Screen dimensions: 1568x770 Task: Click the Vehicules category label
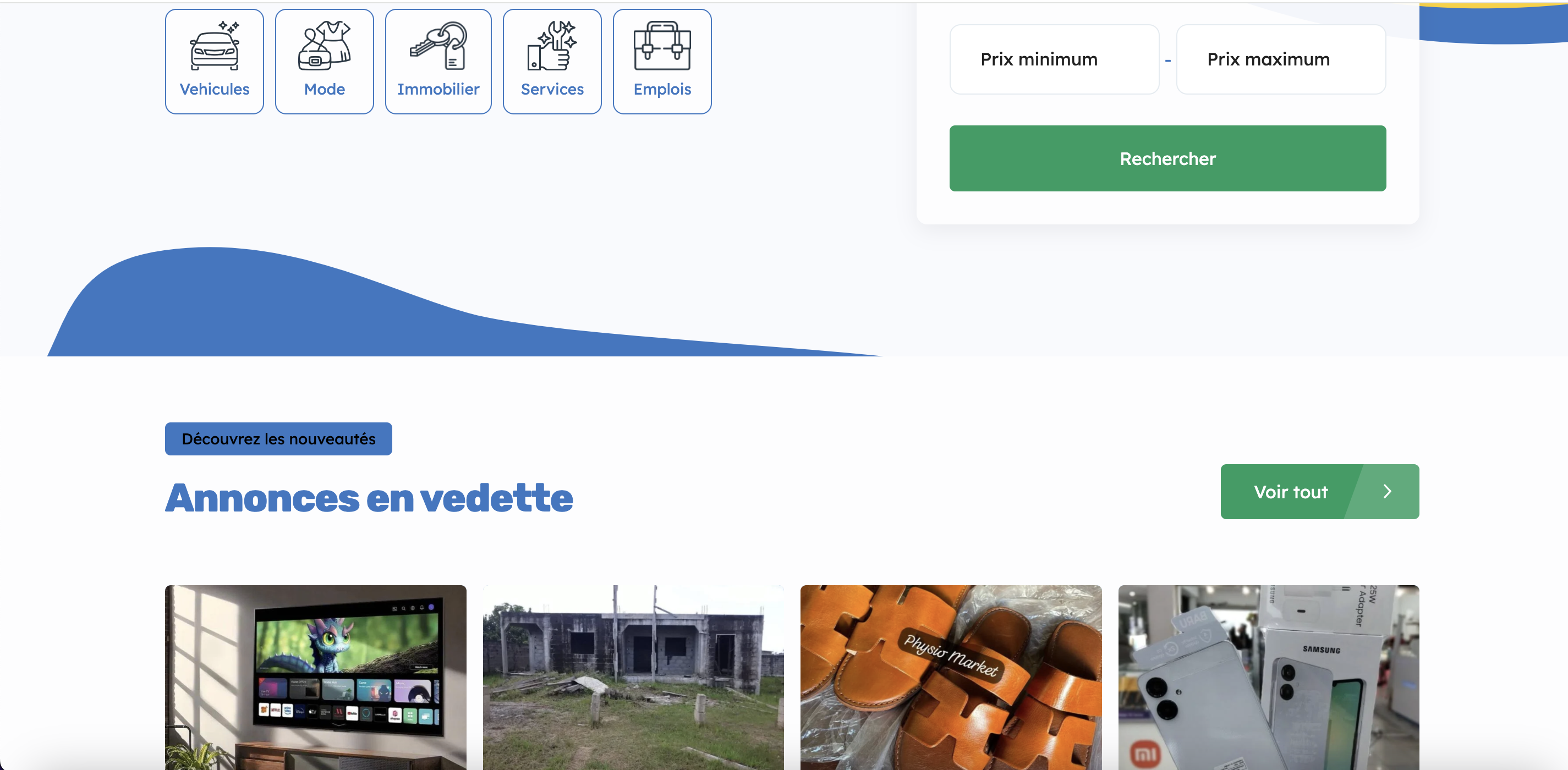[x=214, y=90]
